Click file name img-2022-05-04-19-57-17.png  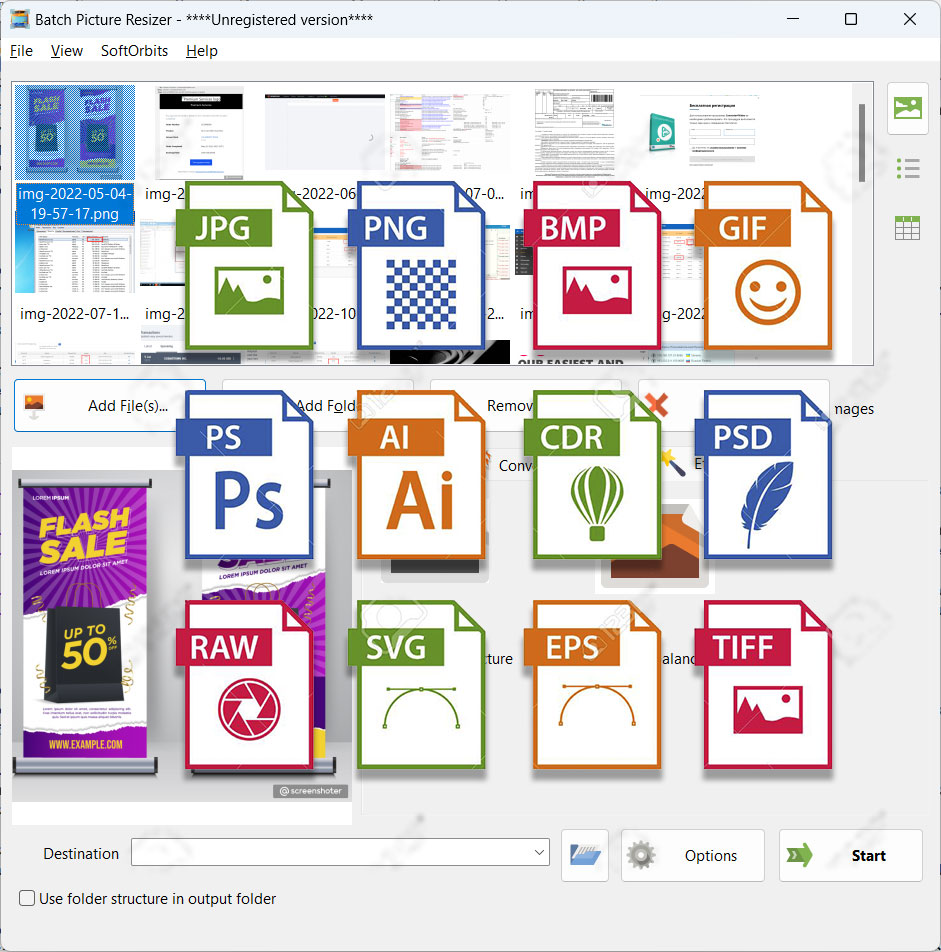point(75,203)
